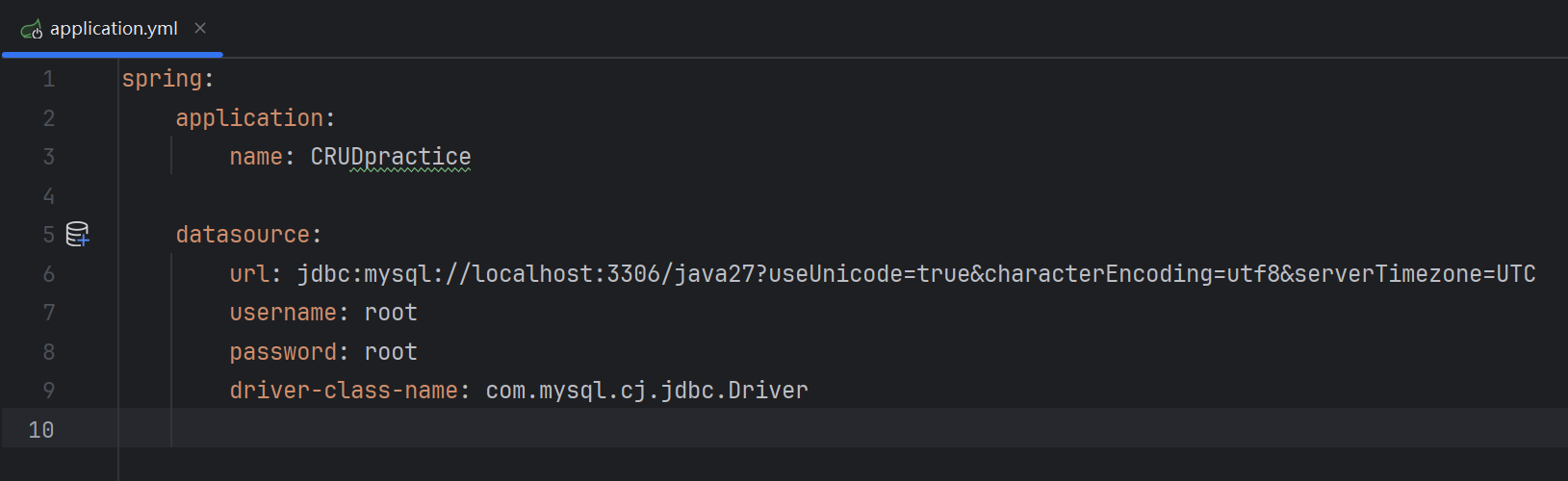Click the jdbc:mysql URL value
Screen dimensions: 1568x481
pos(914,274)
